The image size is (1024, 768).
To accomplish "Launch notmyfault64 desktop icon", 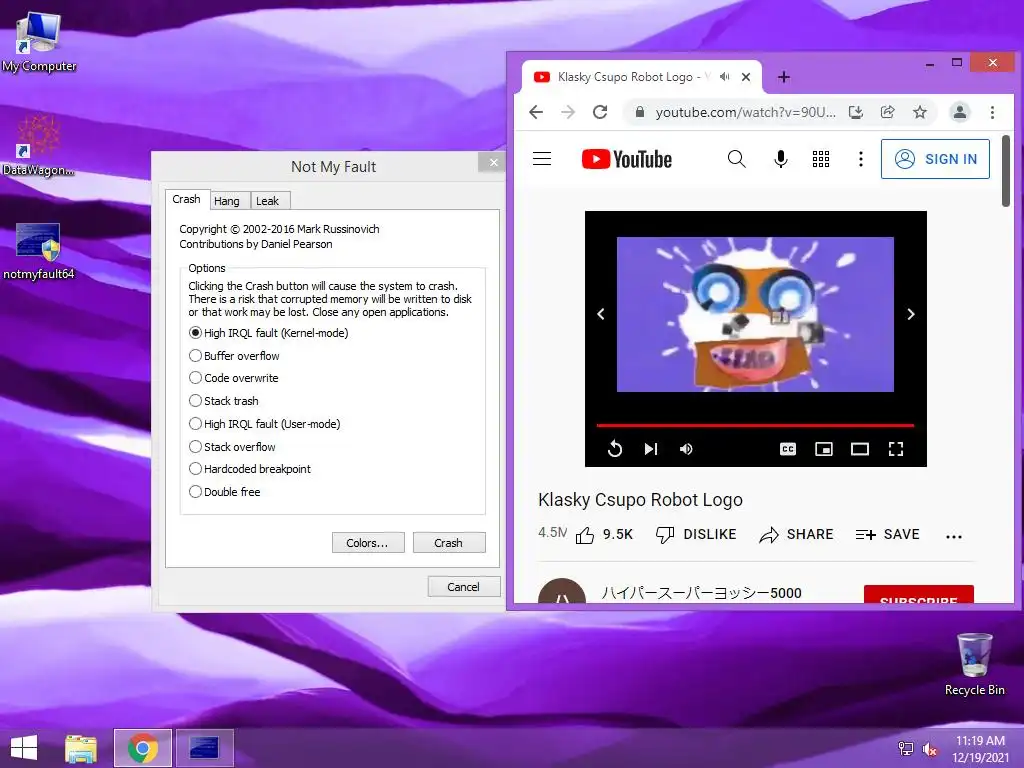I will (x=39, y=251).
